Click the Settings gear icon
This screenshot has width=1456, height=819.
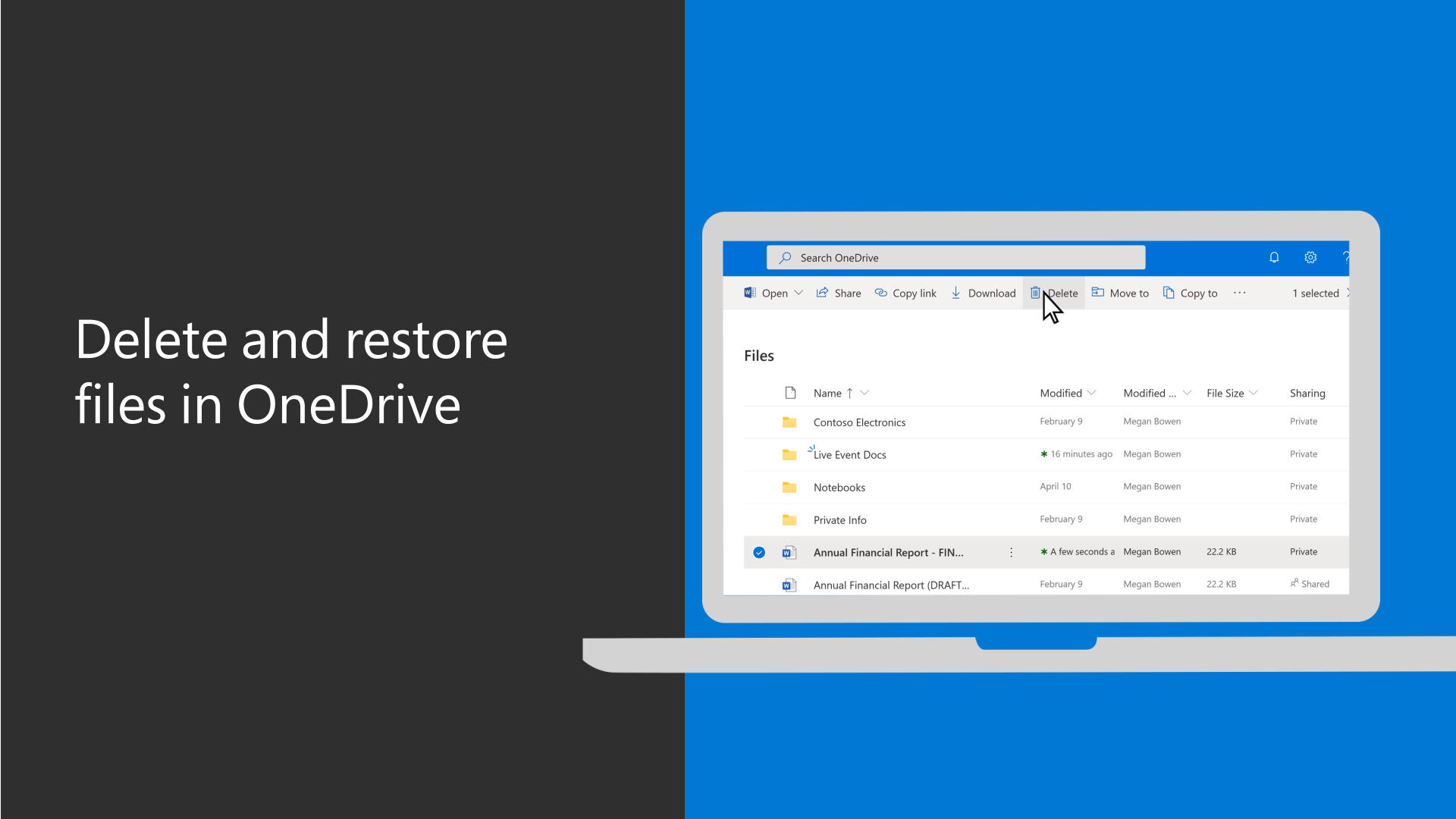[1310, 258]
